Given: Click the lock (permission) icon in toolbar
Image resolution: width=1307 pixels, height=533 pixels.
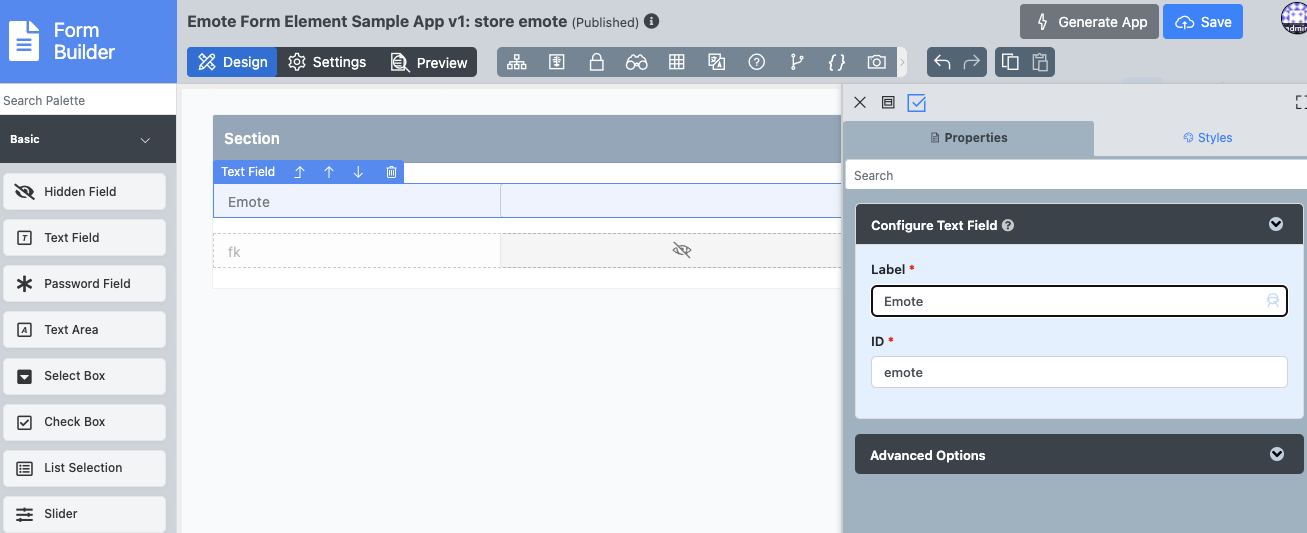Looking at the screenshot, I should (x=597, y=62).
